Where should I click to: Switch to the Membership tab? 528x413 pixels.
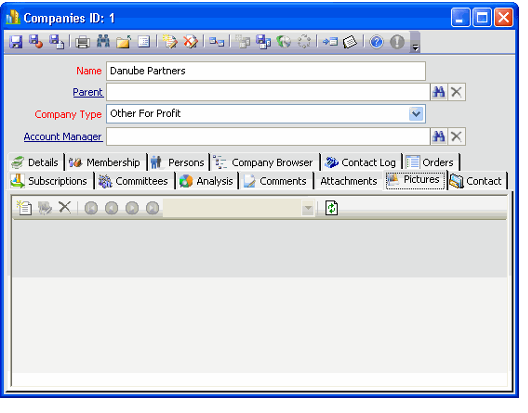(105, 162)
